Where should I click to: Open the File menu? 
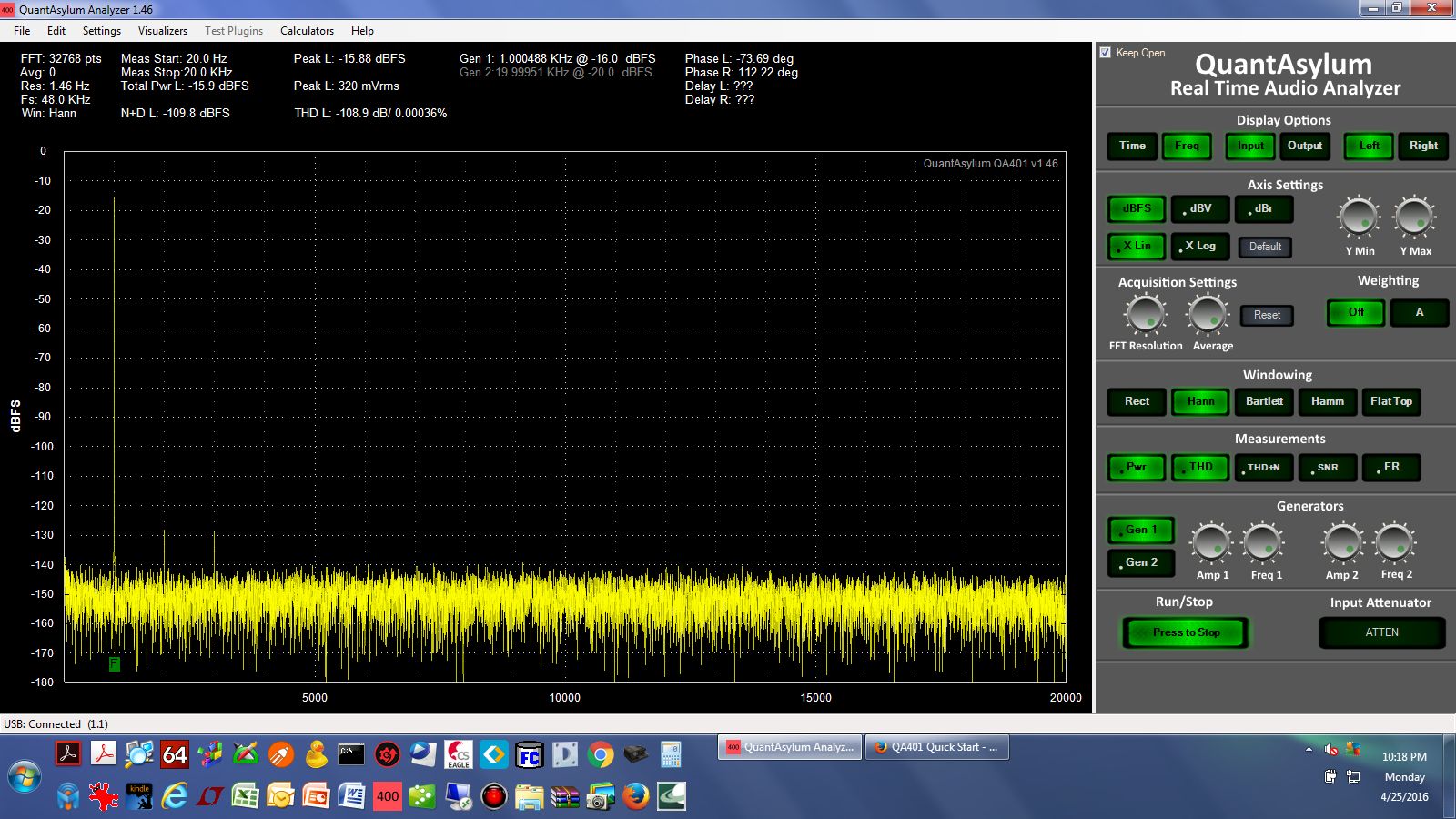[x=22, y=30]
